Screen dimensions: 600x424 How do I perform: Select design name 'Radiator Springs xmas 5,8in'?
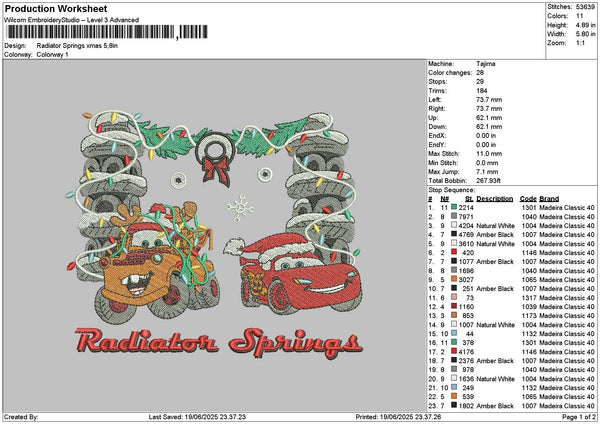[x=77, y=46]
